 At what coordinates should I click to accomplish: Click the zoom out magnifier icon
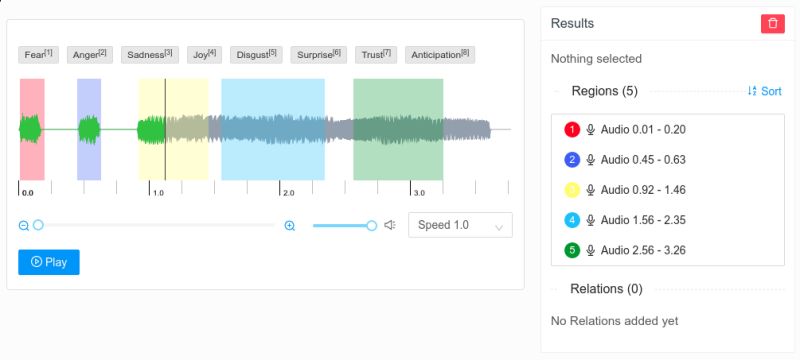(23, 225)
